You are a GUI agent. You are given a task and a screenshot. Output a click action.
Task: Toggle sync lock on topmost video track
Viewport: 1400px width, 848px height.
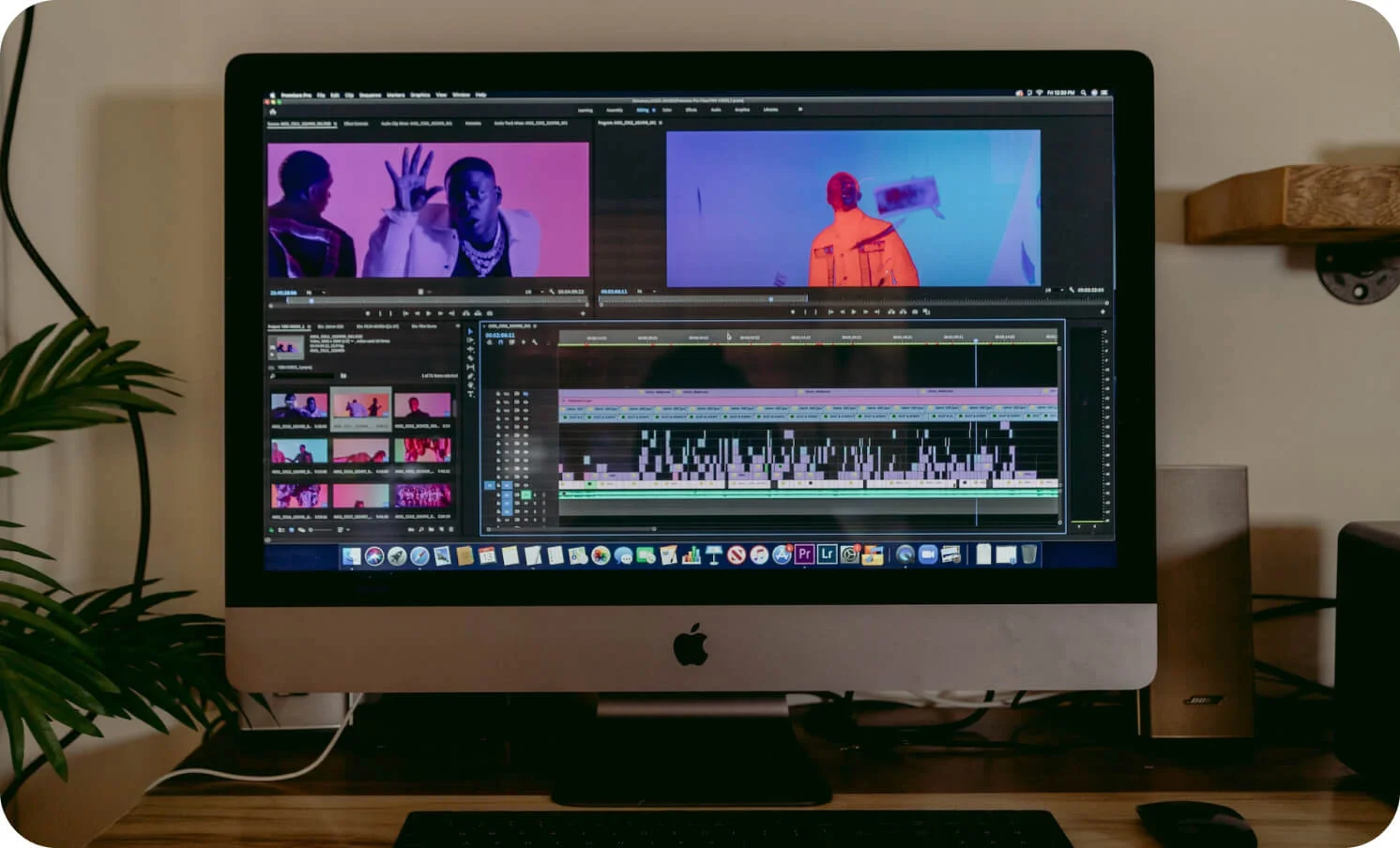(x=516, y=394)
